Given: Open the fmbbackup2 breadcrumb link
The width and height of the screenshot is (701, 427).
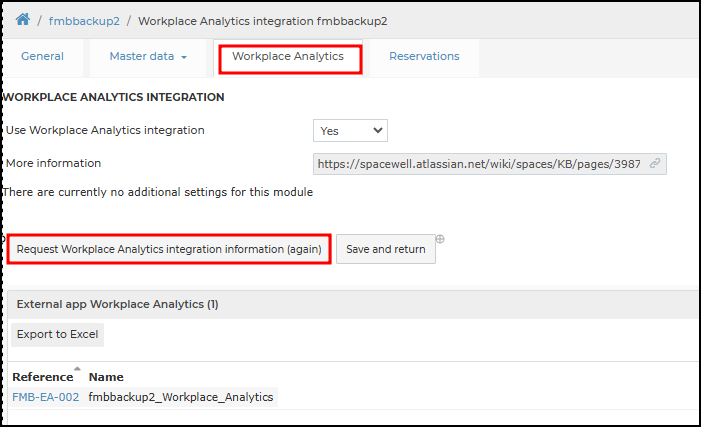Looking at the screenshot, I should click(x=84, y=21).
